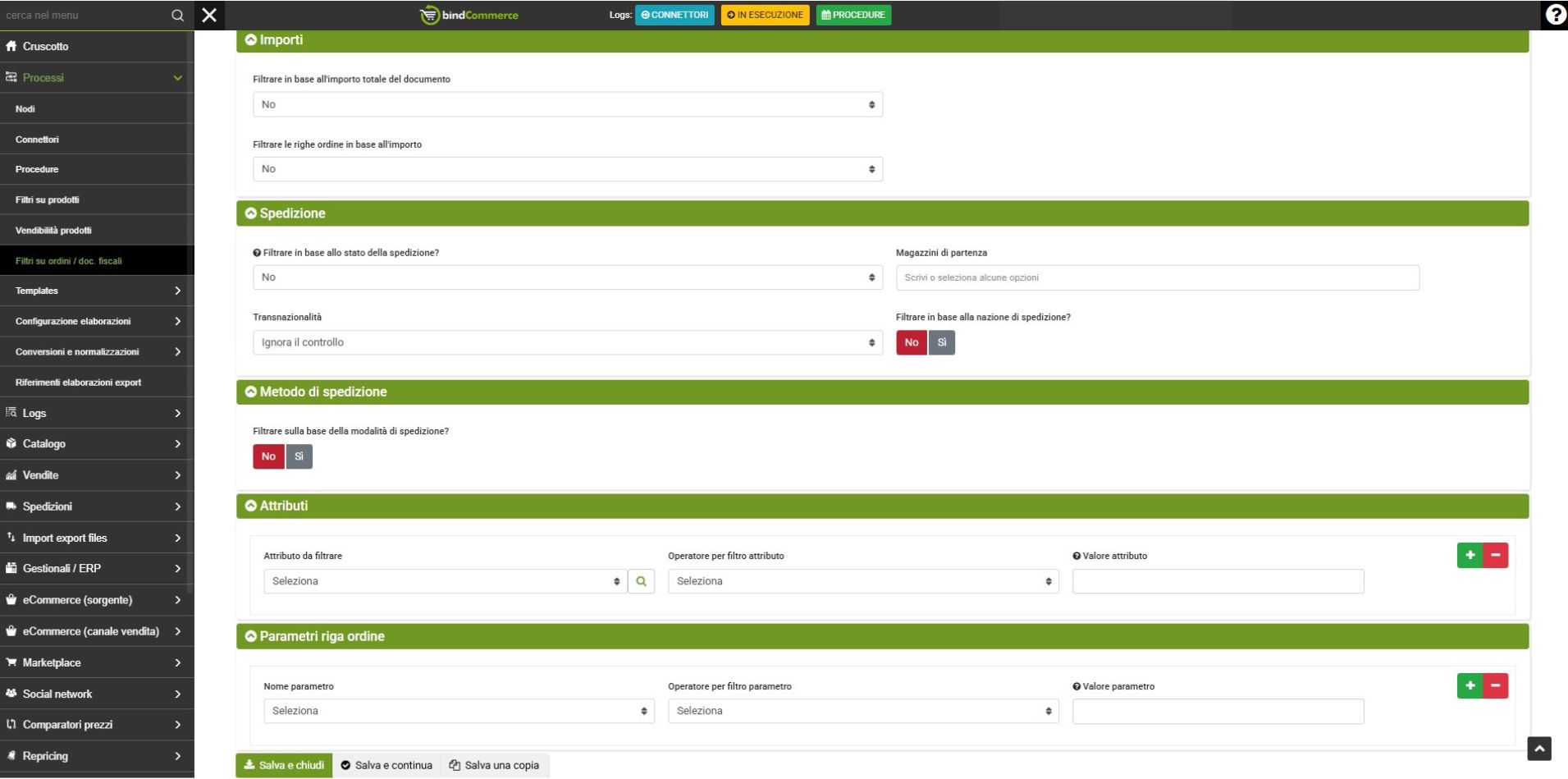
Task: Select No for modalità di spedizione filter
Action: tap(268, 456)
